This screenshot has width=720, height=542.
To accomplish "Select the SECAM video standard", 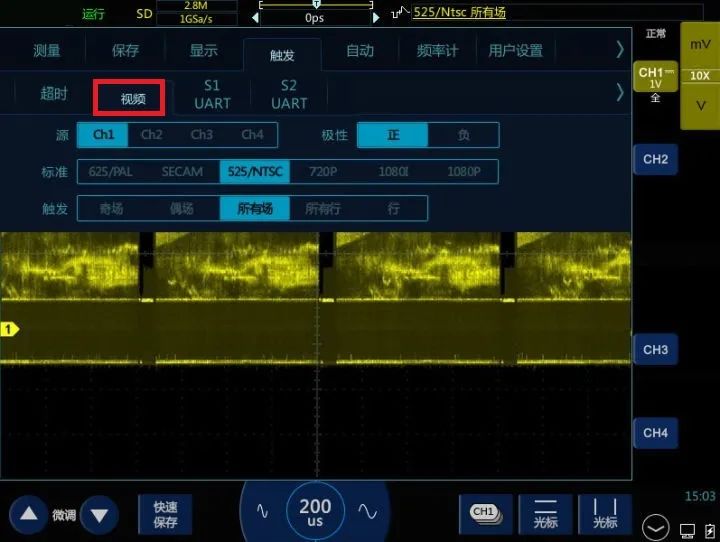I will tap(182, 172).
